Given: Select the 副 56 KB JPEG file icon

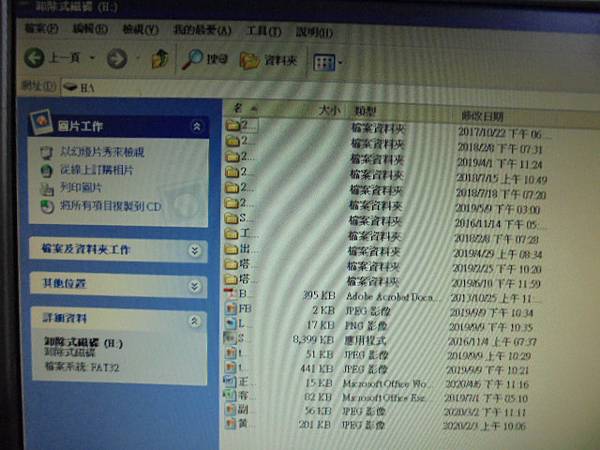Looking at the screenshot, I should 230,409.
